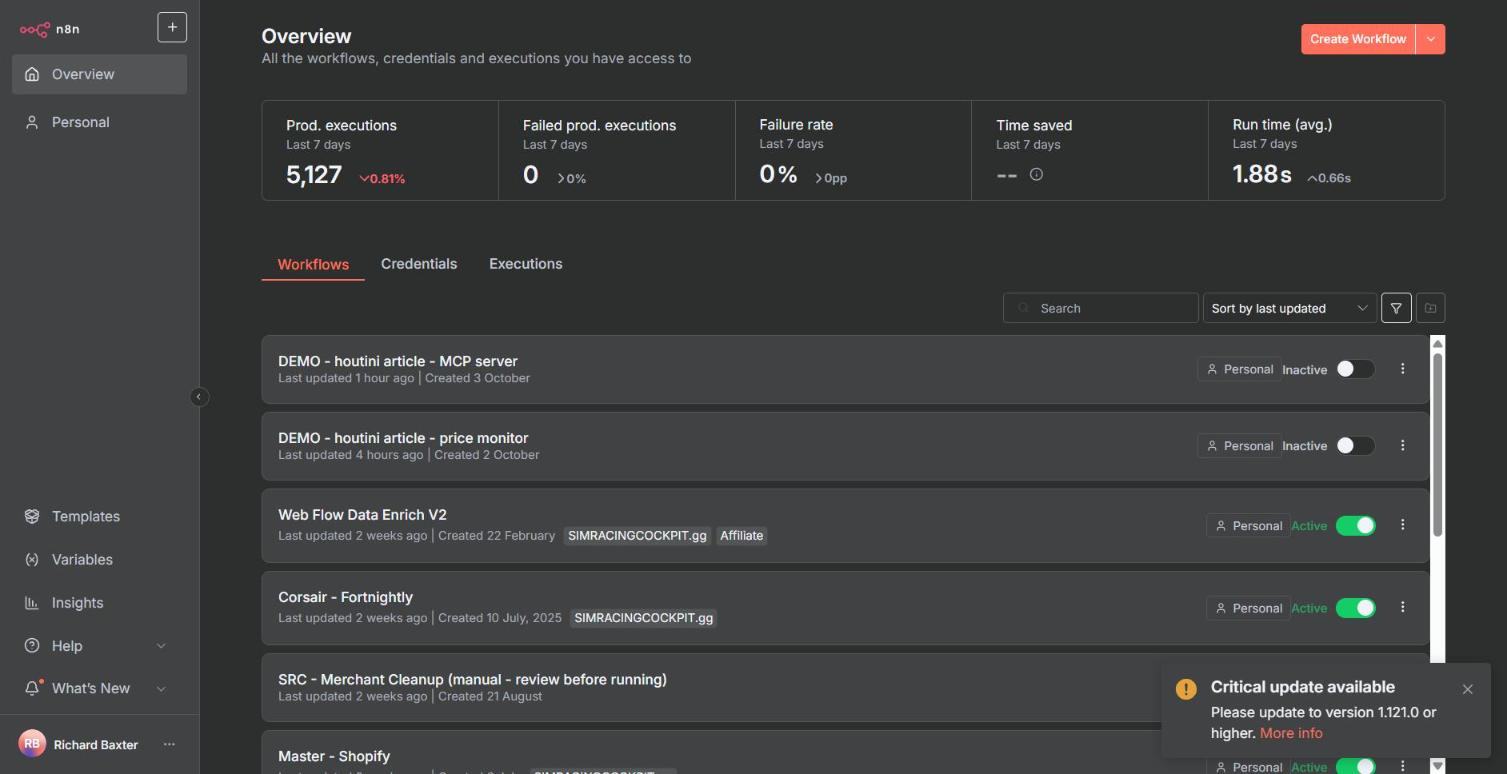Open SRC - Merchant Cleanup workflow

pyautogui.click(x=472, y=679)
